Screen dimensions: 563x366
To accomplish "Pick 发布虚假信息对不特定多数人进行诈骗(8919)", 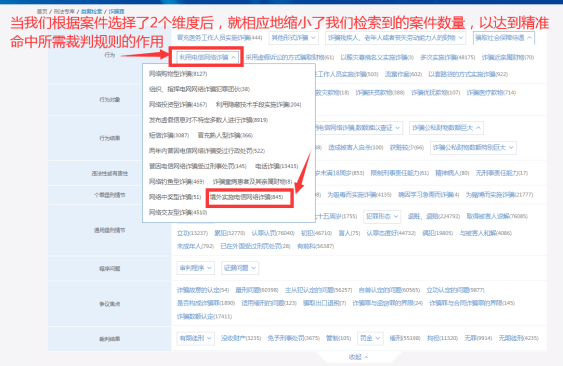I will point(208,120).
